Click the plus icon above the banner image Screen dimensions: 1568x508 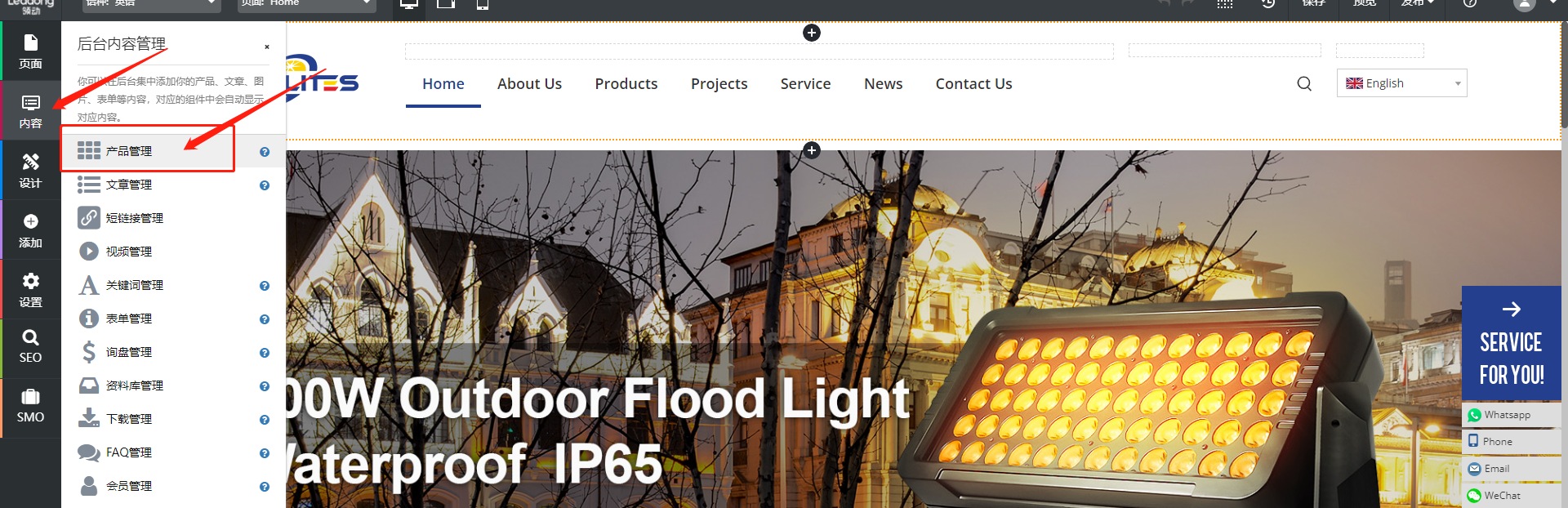(x=811, y=150)
